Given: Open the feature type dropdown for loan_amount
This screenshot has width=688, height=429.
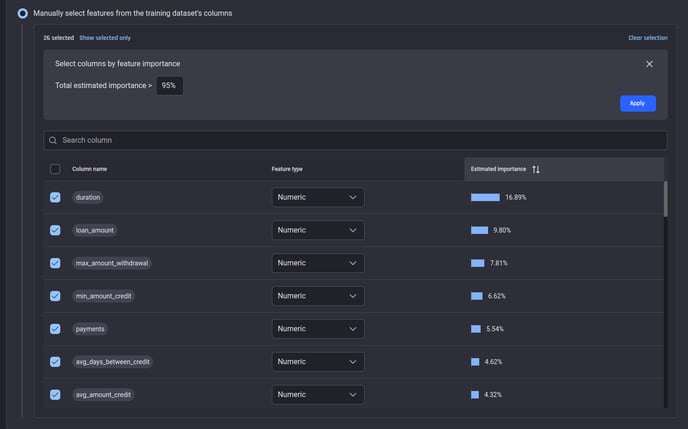Looking at the screenshot, I should (318, 230).
